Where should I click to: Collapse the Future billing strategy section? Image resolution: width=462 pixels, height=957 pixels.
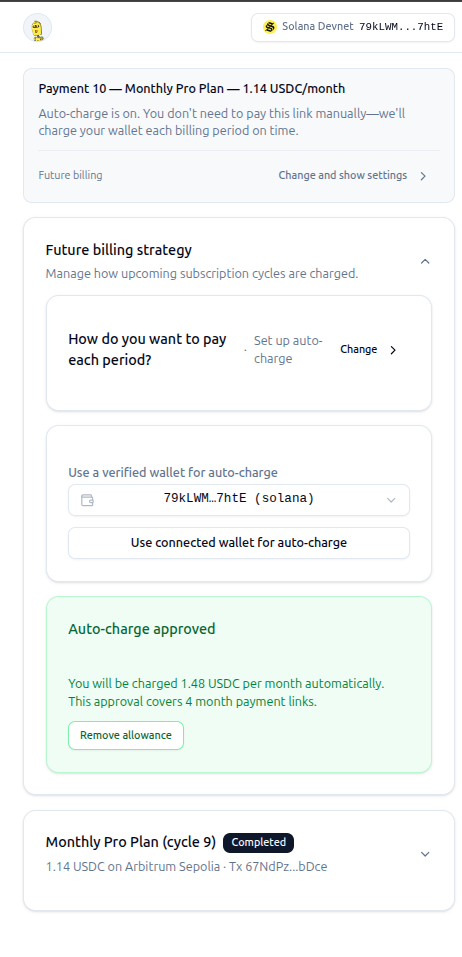[425, 261]
